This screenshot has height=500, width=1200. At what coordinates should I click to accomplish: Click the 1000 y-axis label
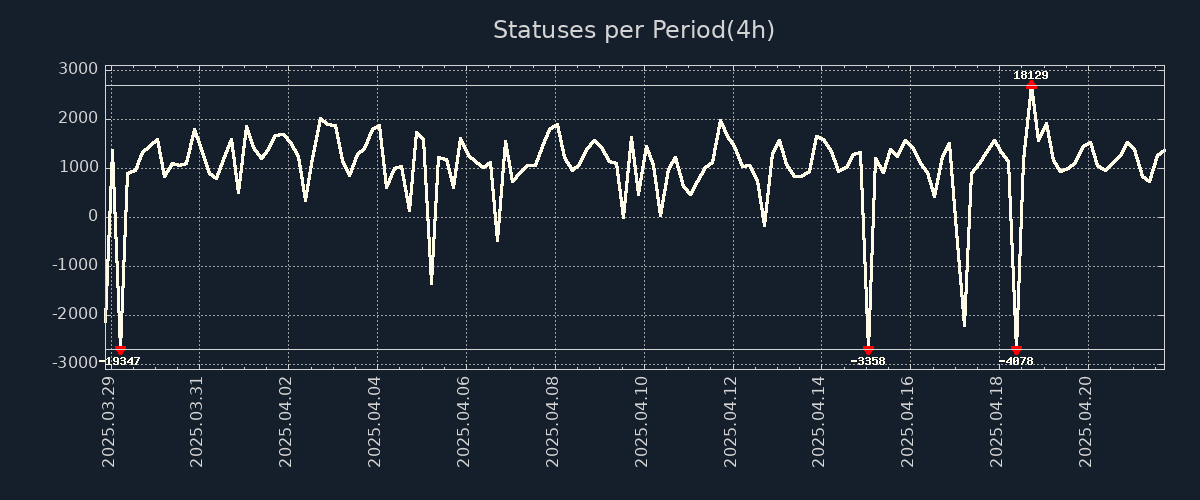pos(79,167)
